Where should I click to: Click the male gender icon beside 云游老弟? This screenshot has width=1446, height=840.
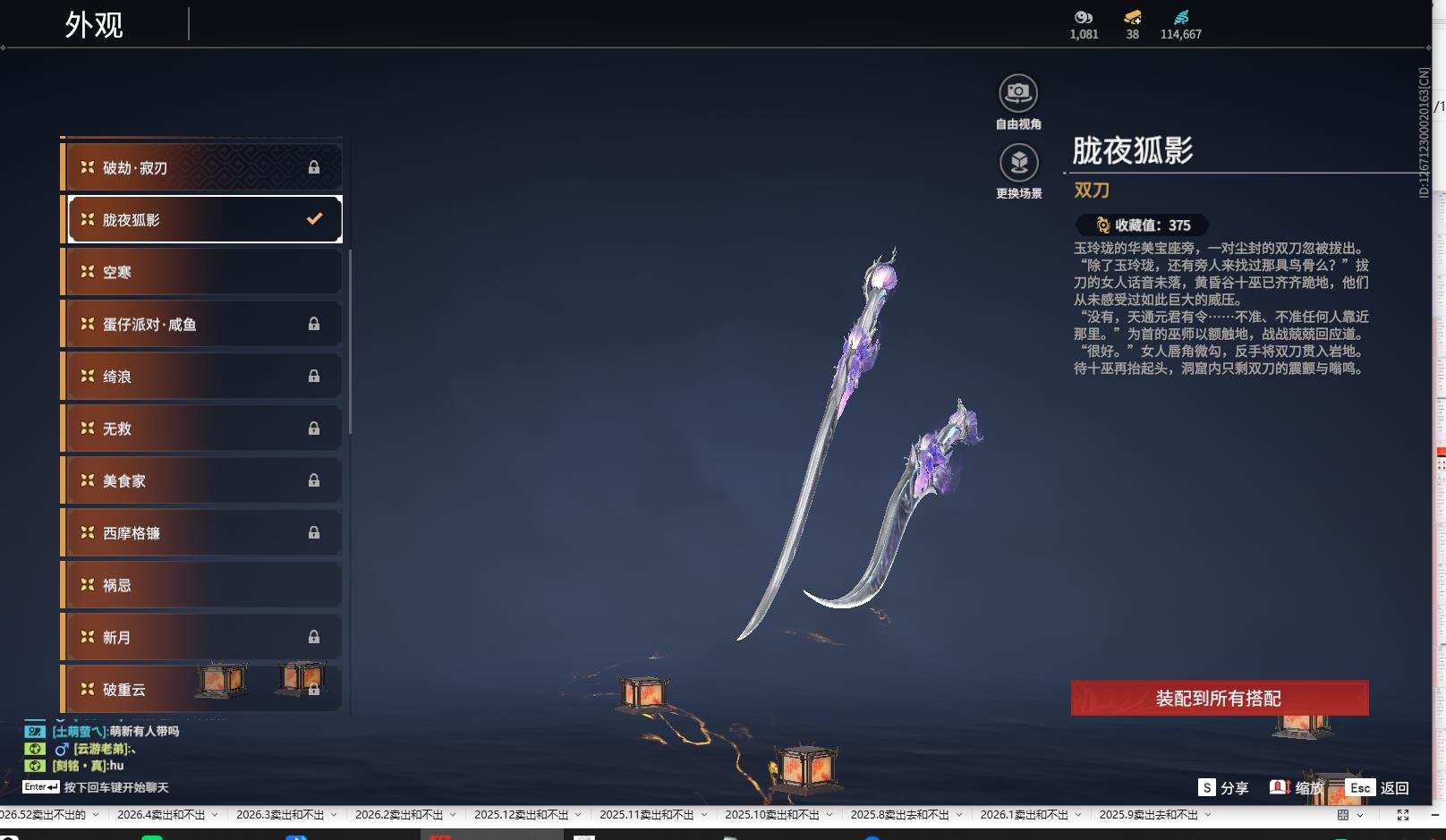(62, 749)
